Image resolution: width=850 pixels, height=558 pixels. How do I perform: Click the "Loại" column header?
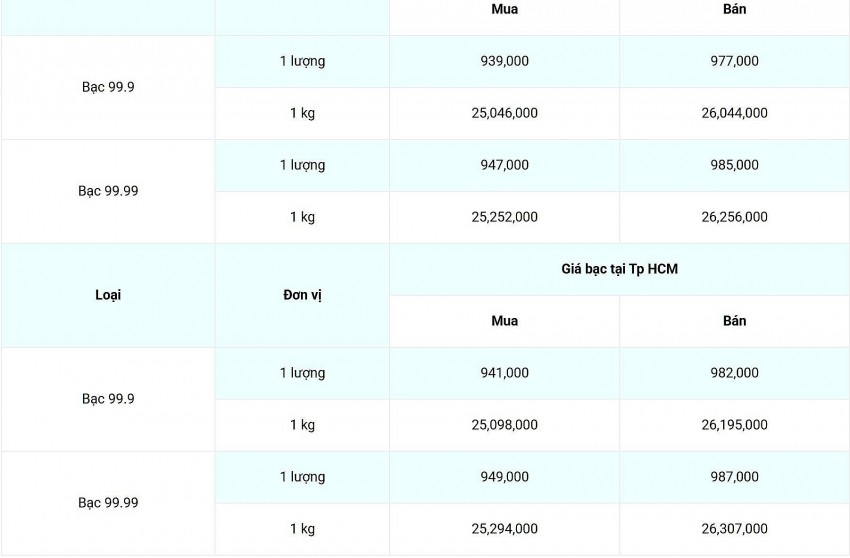coord(108,295)
